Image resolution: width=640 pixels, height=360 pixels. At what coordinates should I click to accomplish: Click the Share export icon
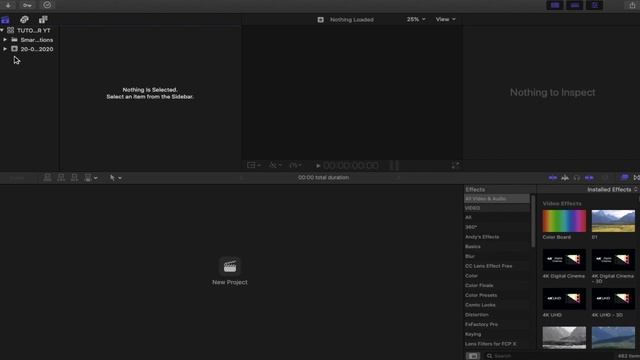click(x=632, y=5)
